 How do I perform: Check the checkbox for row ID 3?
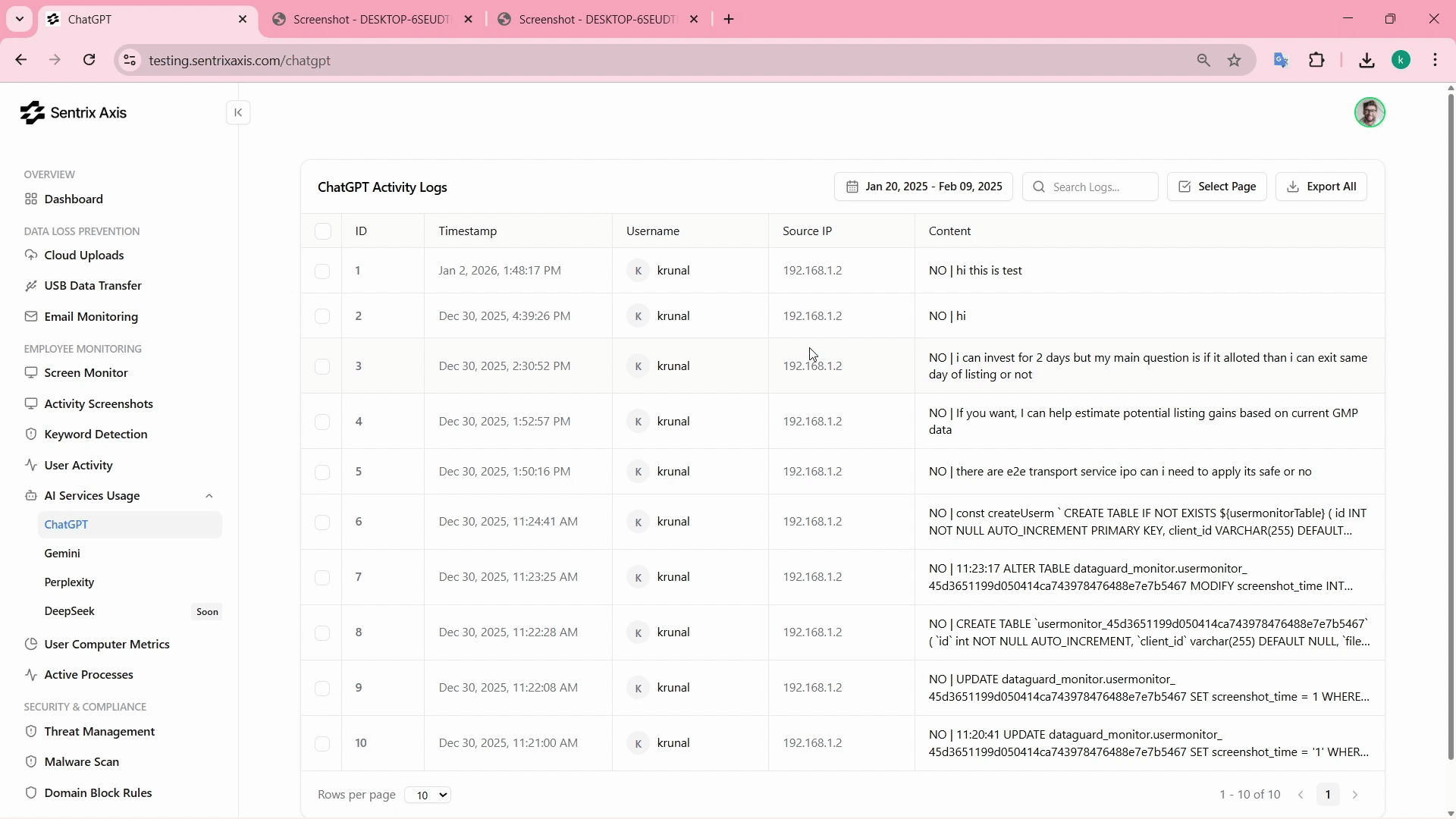tap(322, 366)
